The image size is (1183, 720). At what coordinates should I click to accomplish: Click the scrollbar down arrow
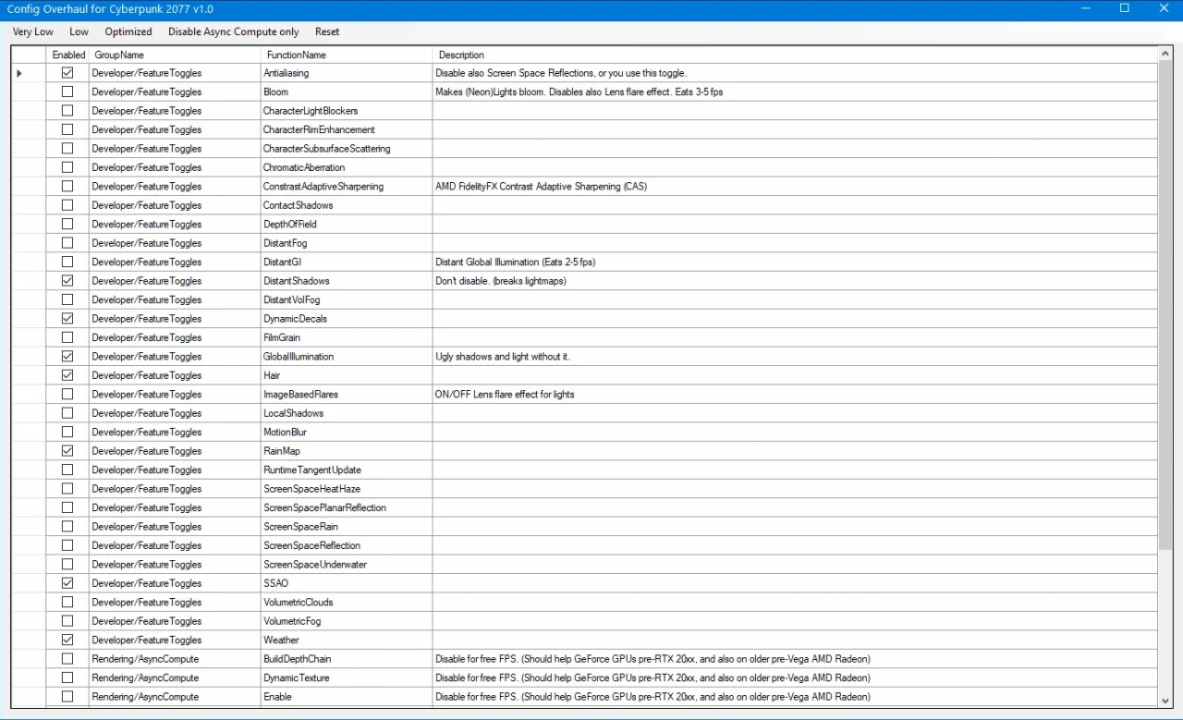pyautogui.click(x=1165, y=700)
